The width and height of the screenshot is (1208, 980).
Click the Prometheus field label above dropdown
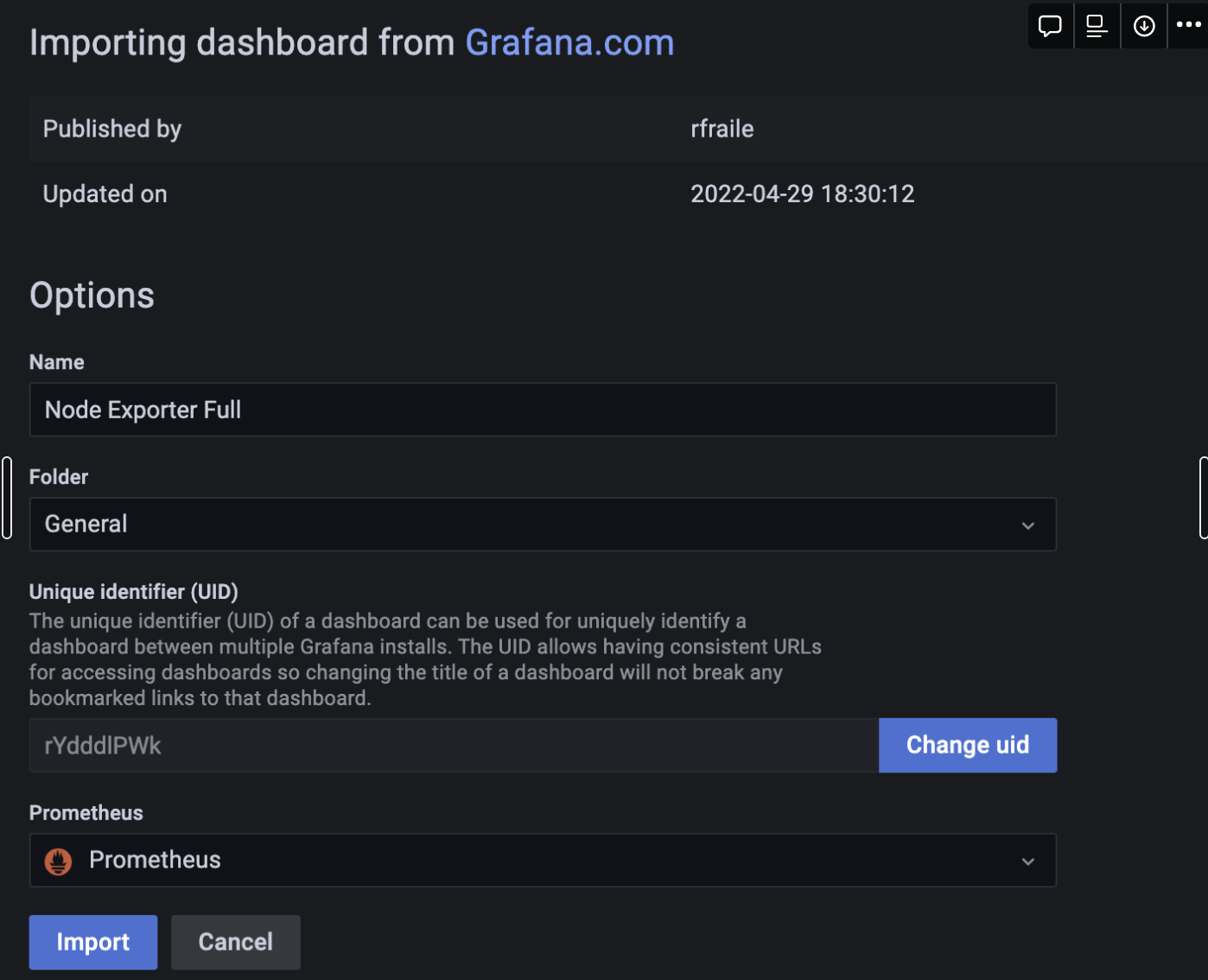point(86,813)
